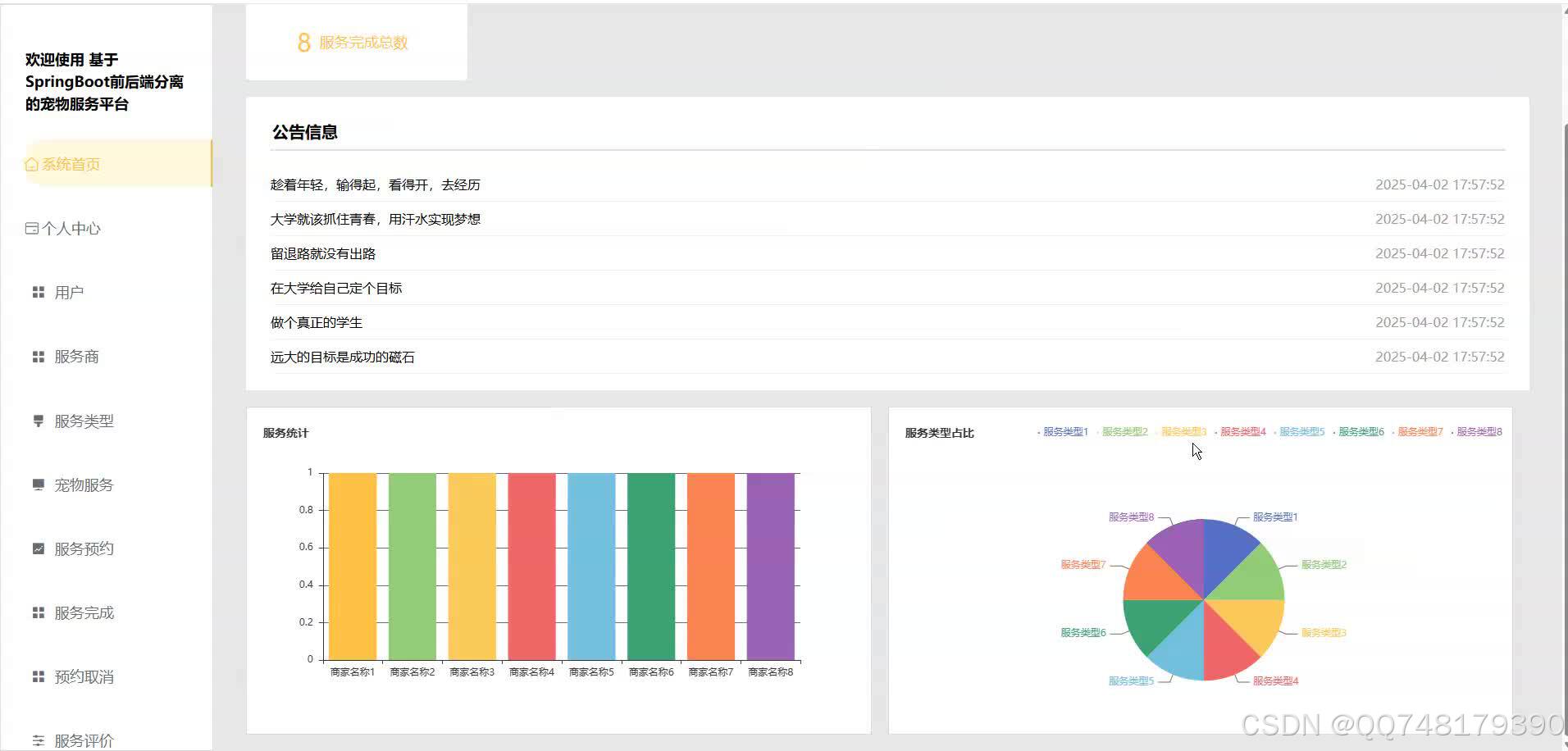Open announcement 留退路就没有出路

coord(323,254)
